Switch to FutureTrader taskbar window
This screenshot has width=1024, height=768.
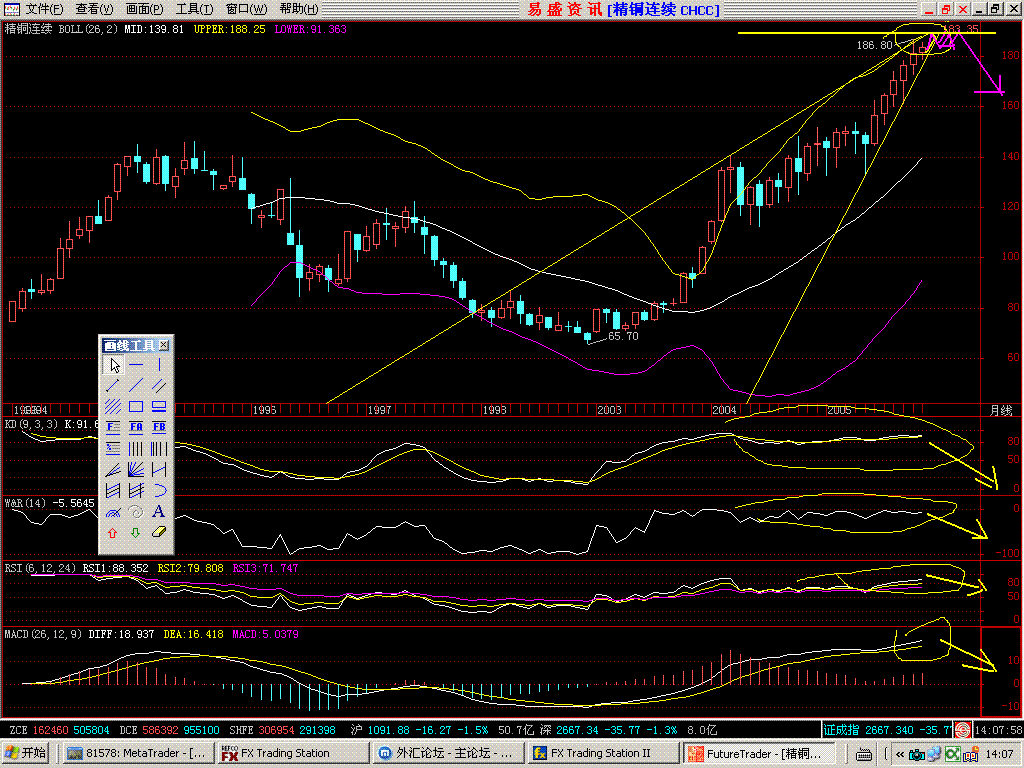[x=758, y=753]
